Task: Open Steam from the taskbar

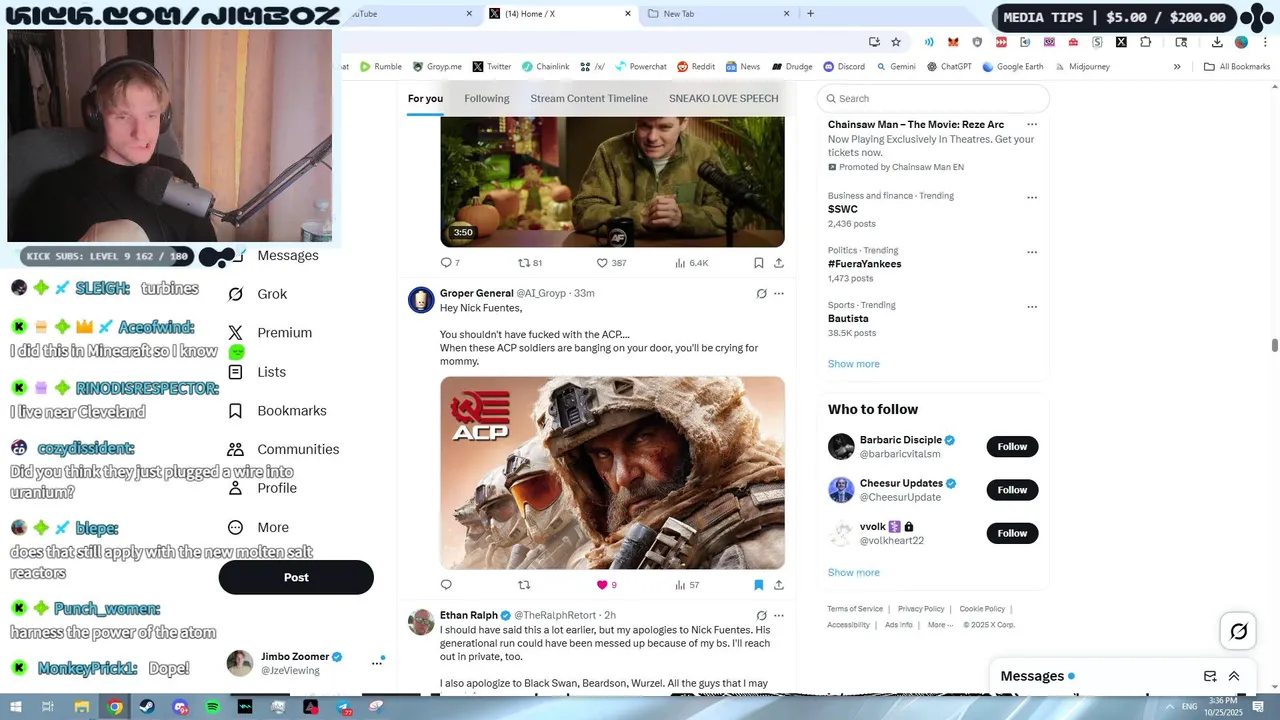Action: 147,707
